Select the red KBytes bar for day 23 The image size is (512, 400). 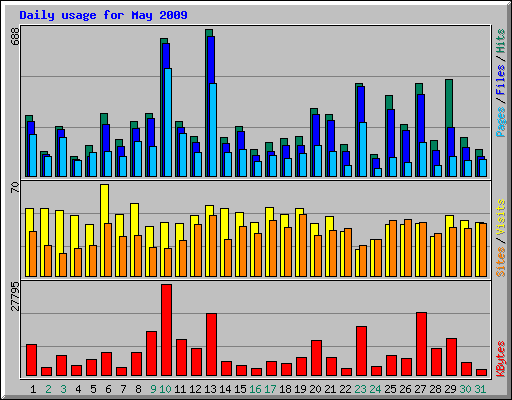click(361, 351)
